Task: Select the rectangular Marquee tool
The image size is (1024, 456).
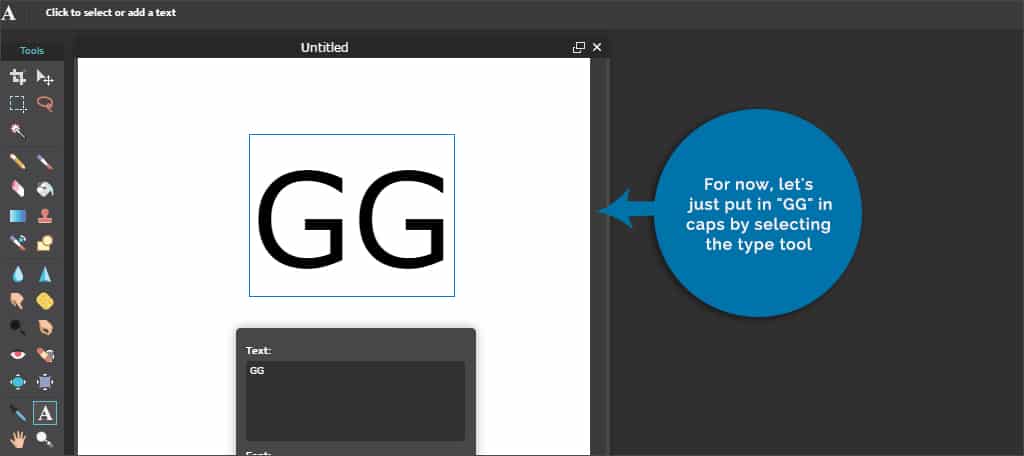Action: point(18,104)
